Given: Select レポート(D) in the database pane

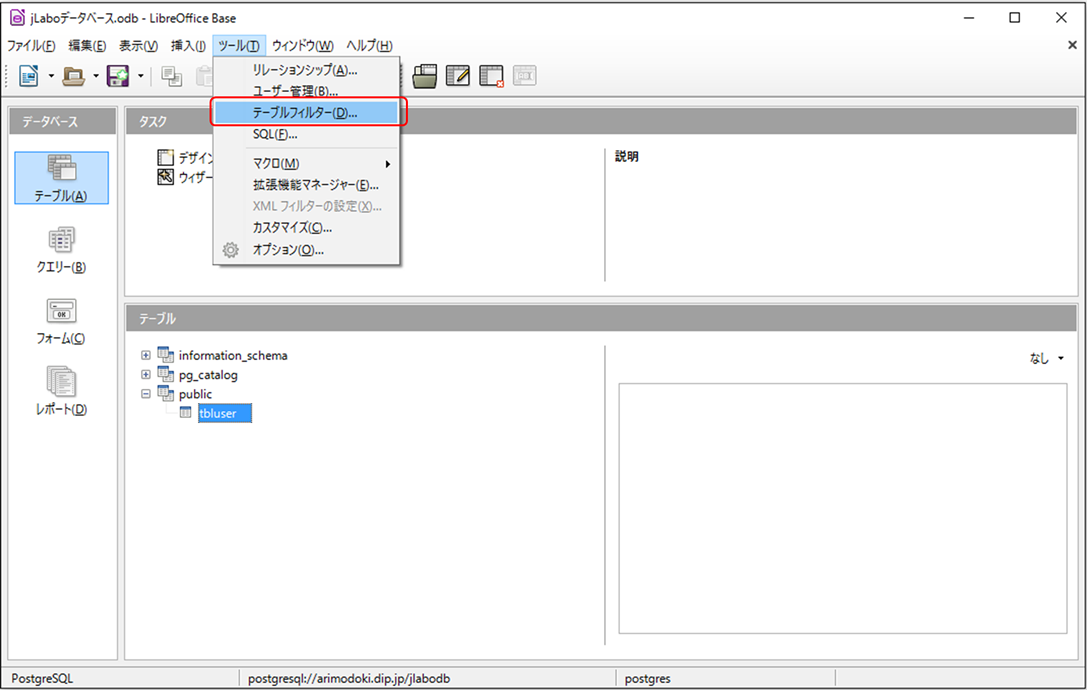Looking at the screenshot, I should 62,392.
